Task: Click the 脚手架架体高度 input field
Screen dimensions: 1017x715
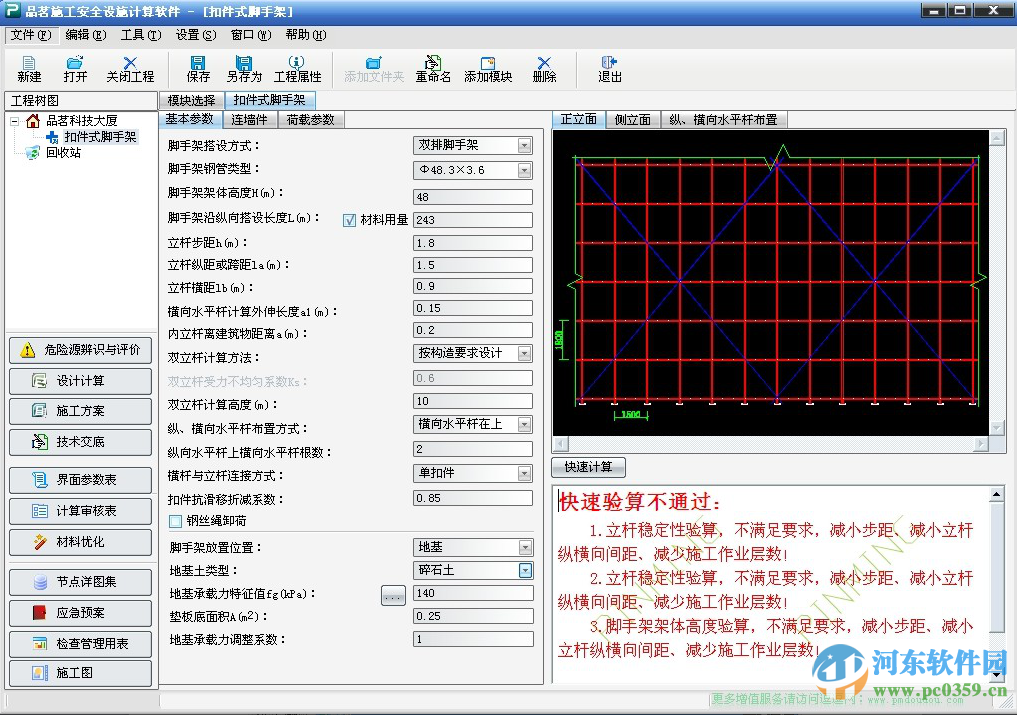Action: click(472, 197)
